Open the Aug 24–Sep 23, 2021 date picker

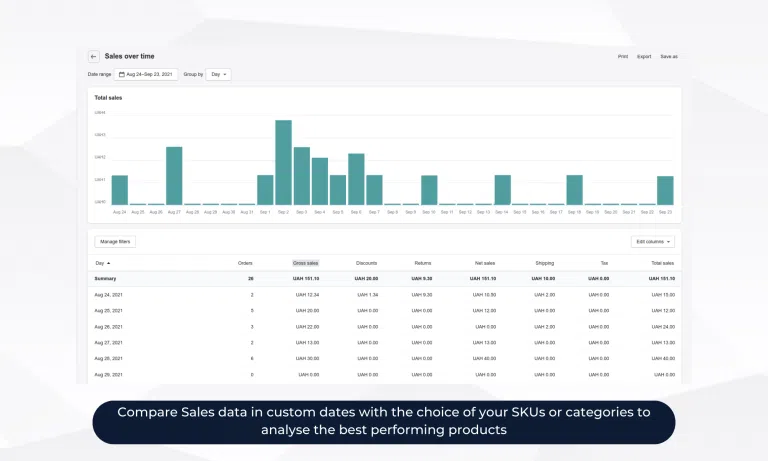(147, 74)
